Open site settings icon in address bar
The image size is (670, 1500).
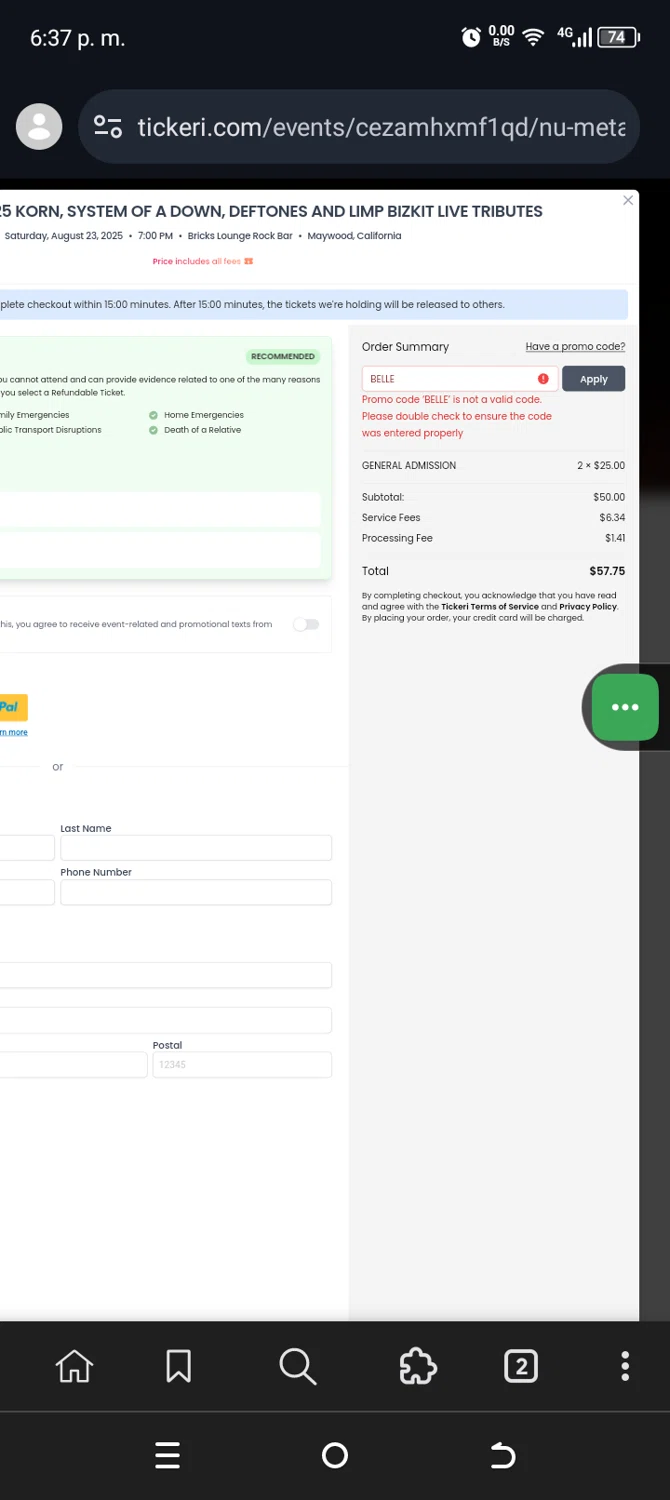107,127
